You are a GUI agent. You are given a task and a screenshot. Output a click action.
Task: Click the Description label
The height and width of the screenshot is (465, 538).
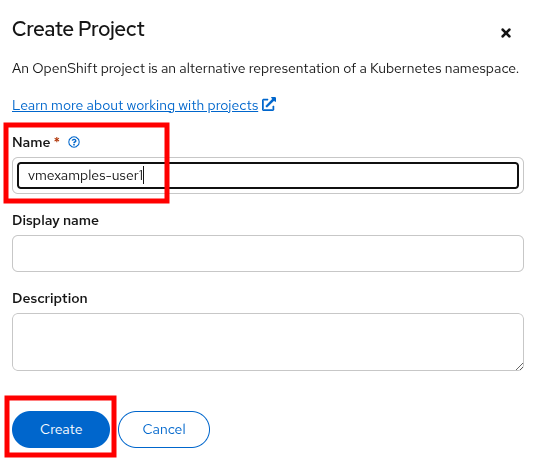(50, 298)
